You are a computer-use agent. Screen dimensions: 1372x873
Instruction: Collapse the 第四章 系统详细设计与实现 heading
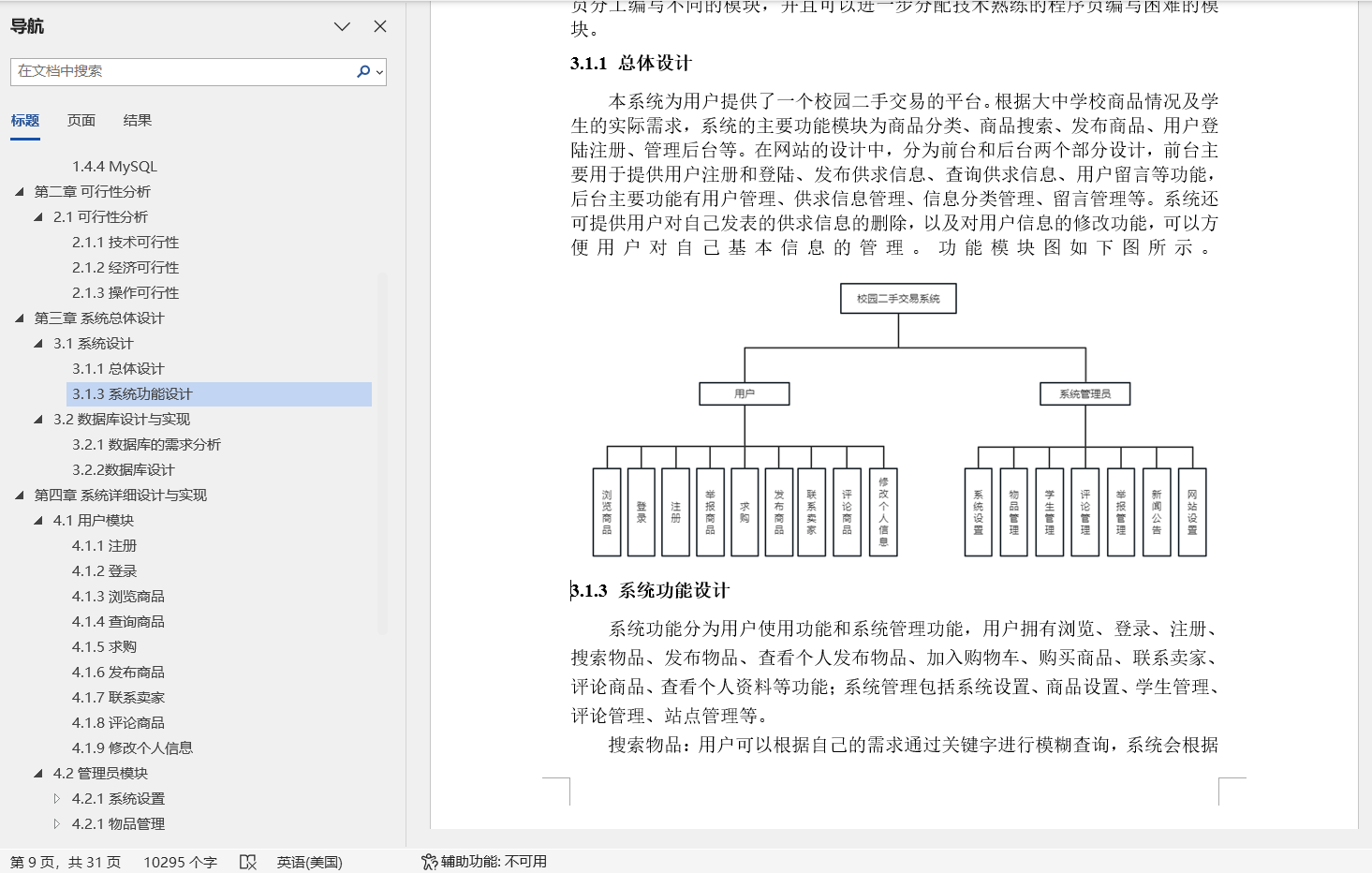(20, 496)
